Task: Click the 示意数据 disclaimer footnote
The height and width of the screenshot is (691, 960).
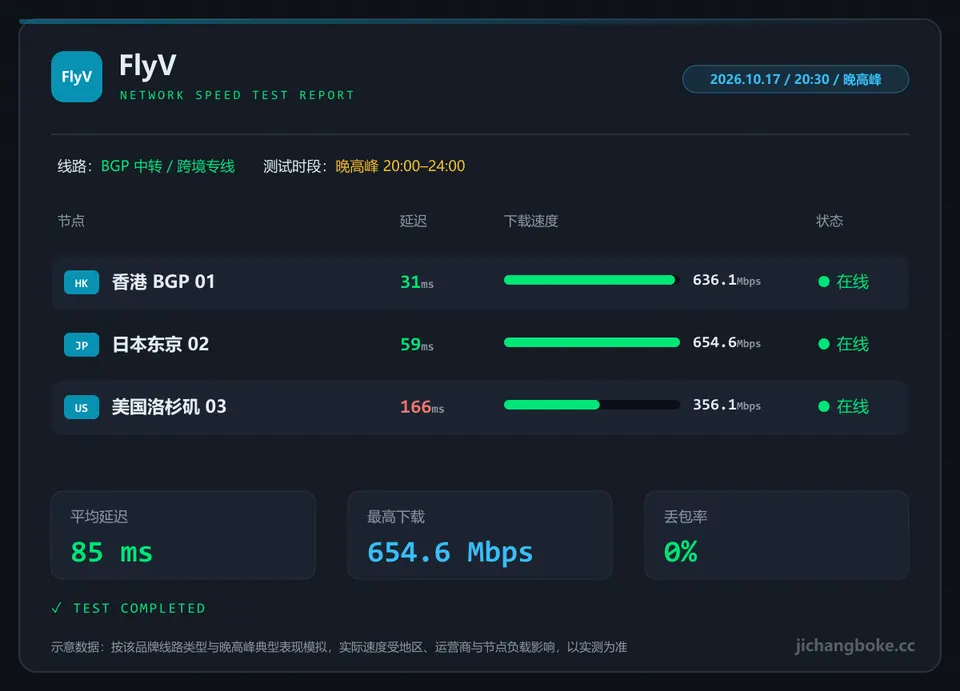Action: tap(339, 648)
